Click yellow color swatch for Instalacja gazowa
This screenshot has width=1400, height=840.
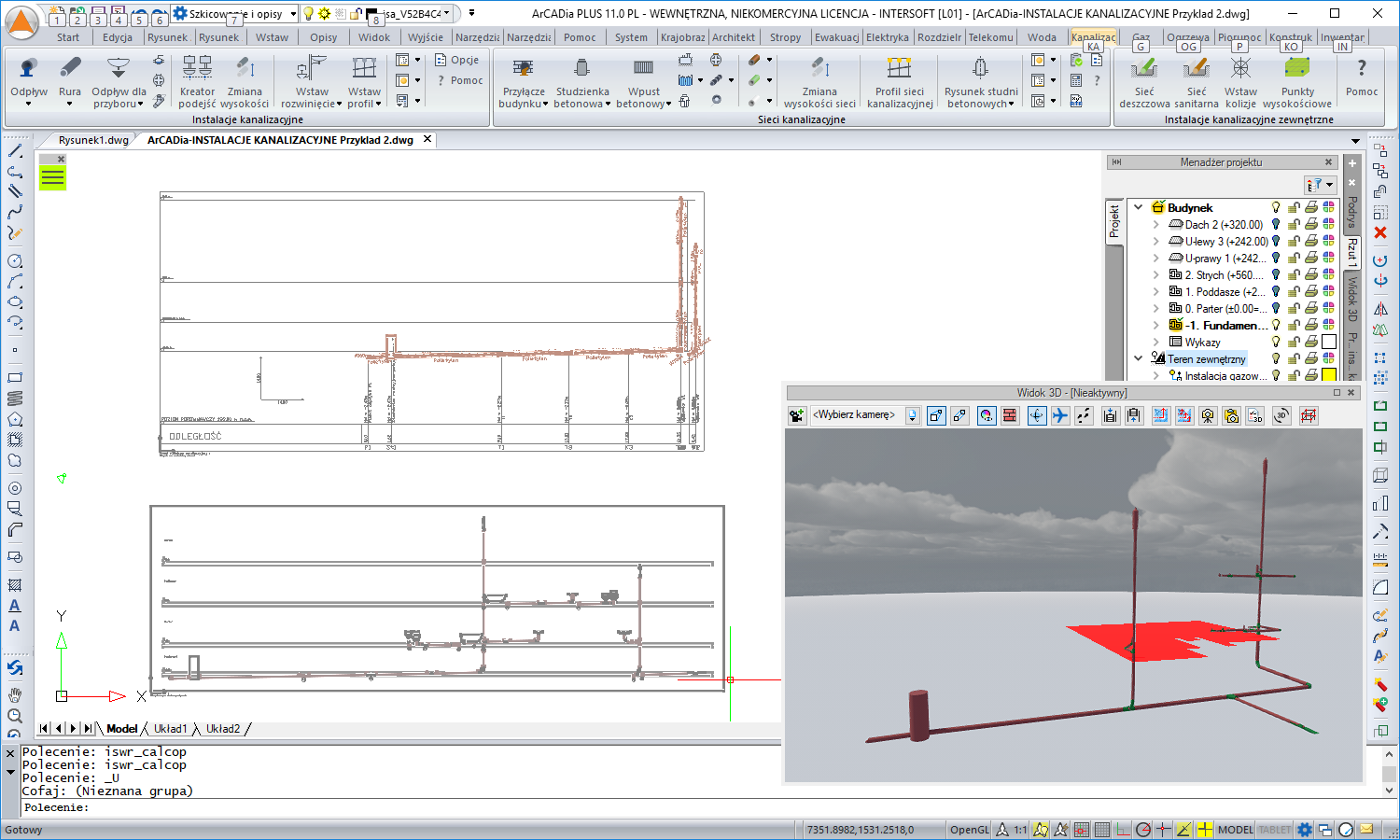coord(1329,375)
